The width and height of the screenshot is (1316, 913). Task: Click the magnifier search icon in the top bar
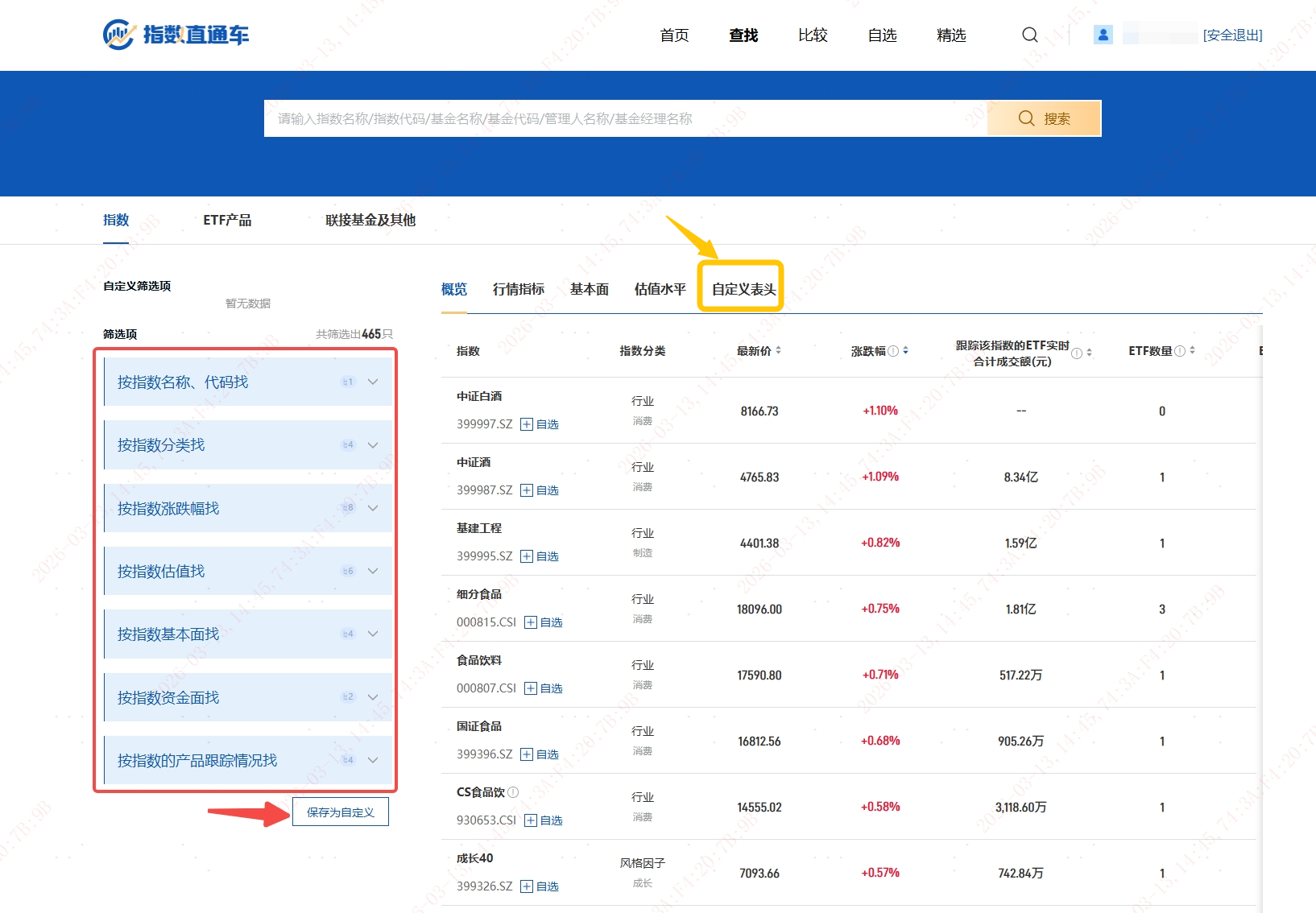click(x=1029, y=35)
